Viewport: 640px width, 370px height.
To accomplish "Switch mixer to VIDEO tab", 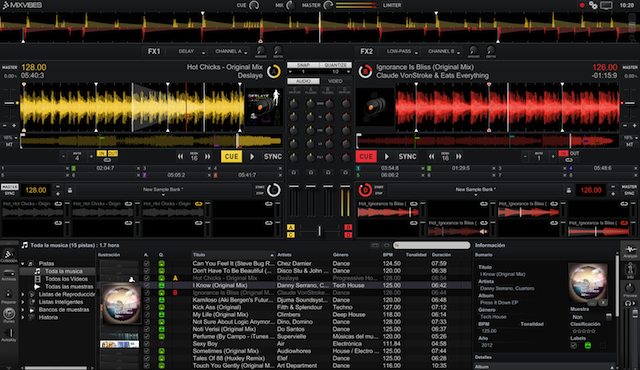I will (x=336, y=81).
